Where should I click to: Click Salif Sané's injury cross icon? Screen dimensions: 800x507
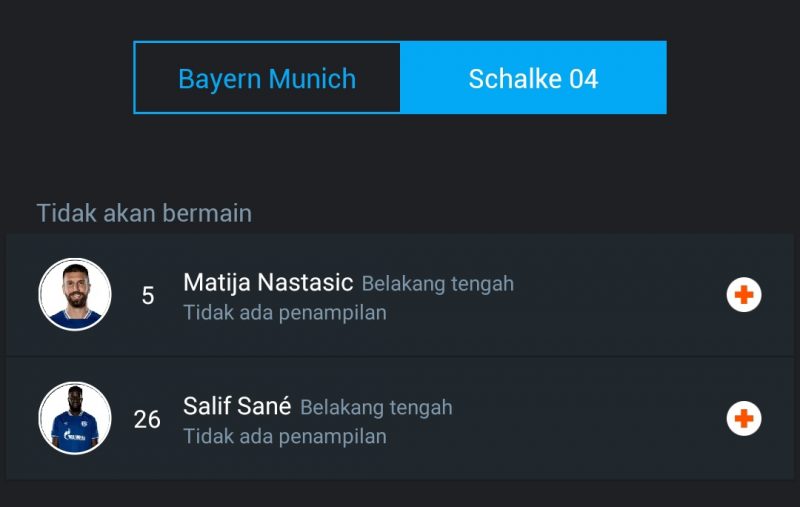(744, 419)
